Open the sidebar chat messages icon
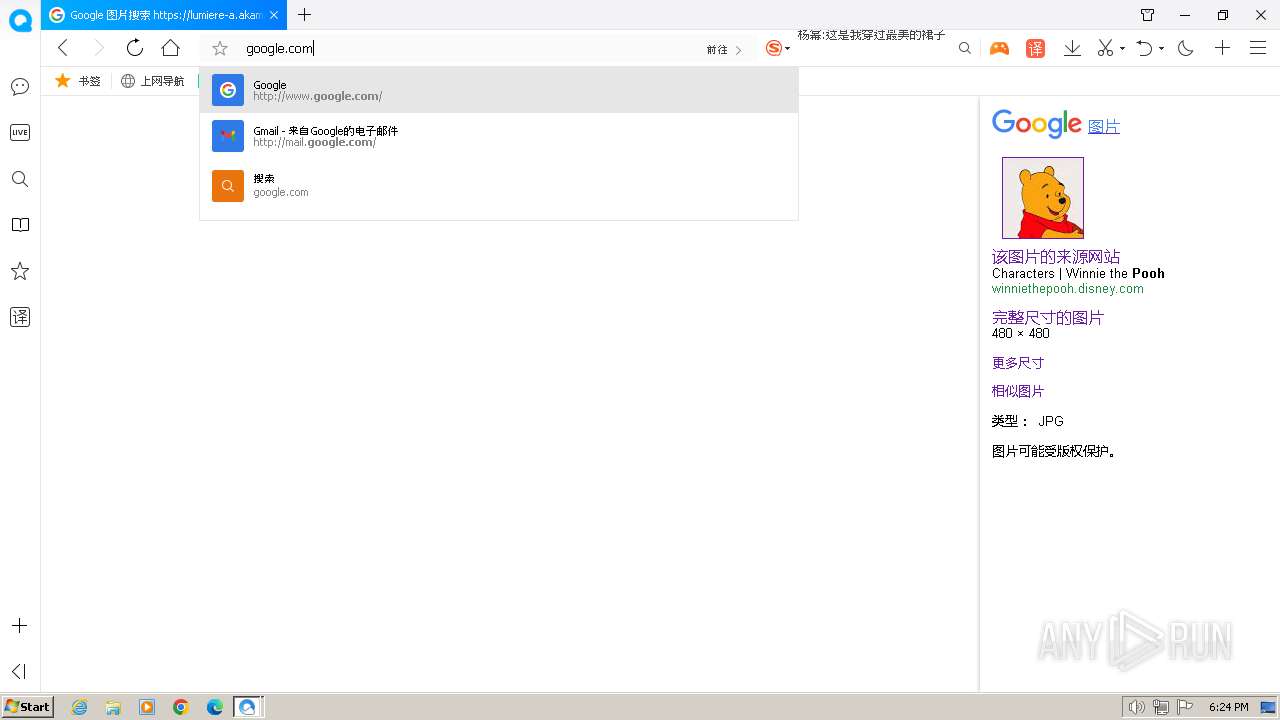 (x=20, y=87)
